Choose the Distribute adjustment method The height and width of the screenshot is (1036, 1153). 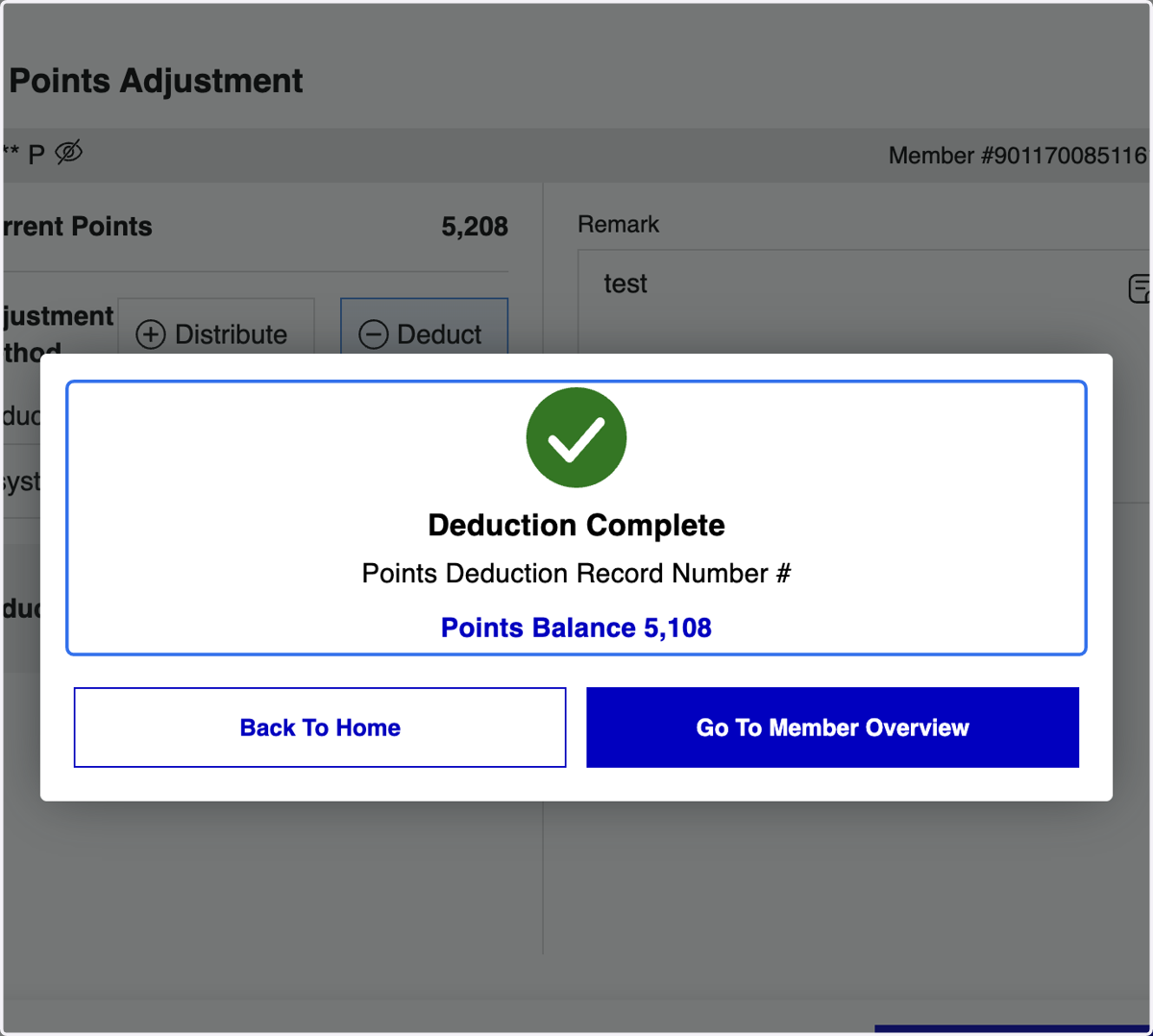click(216, 327)
